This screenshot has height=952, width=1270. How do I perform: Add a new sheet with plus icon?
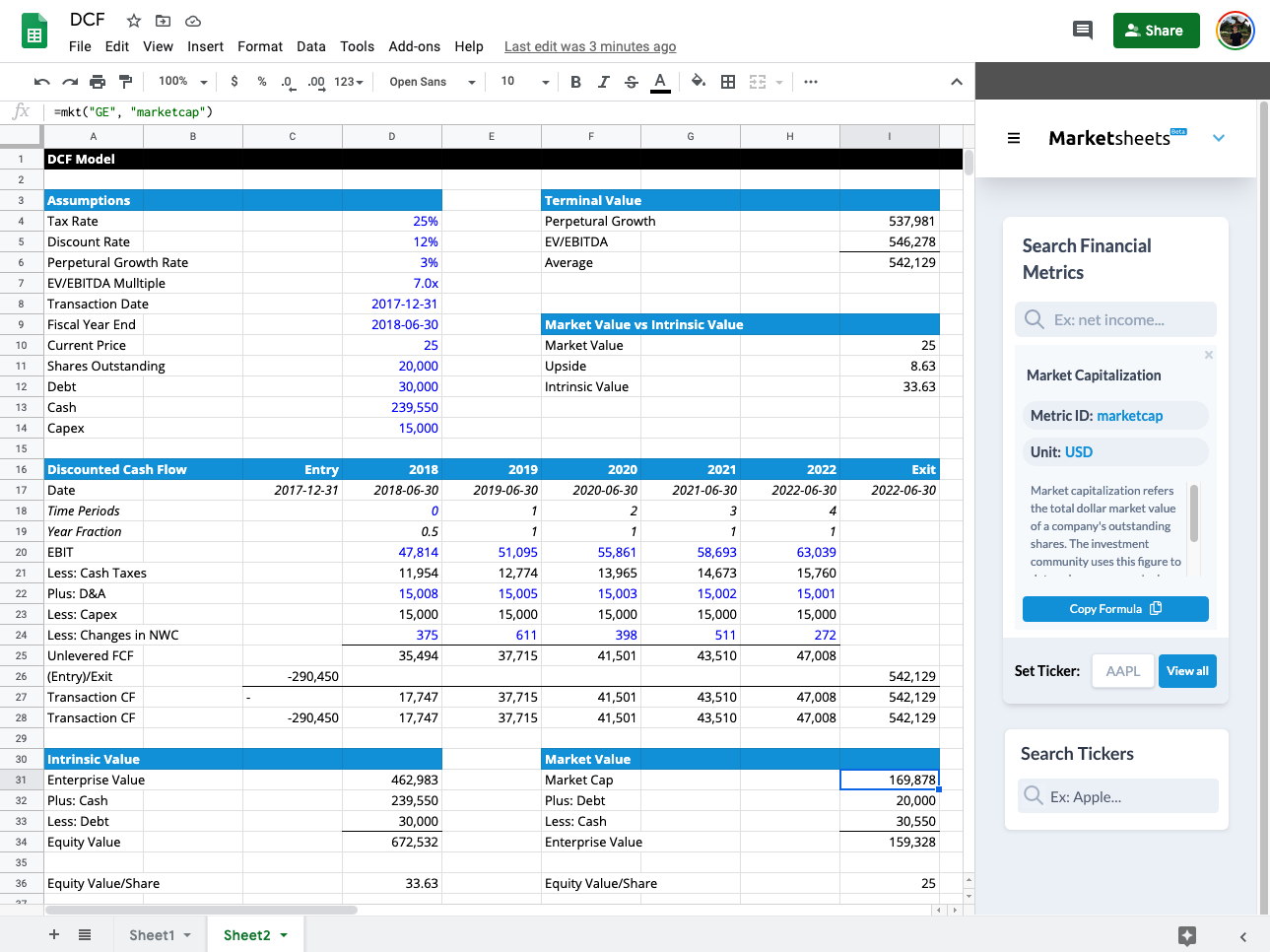(x=54, y=934)
